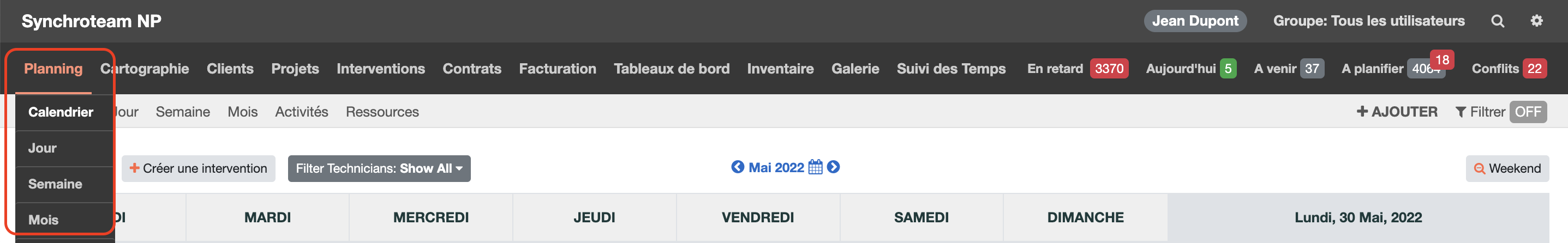Click the Conflits 22 badge
Image resolution: width=1568 pixels, height=243 pixels.
tap(1534, 69)
